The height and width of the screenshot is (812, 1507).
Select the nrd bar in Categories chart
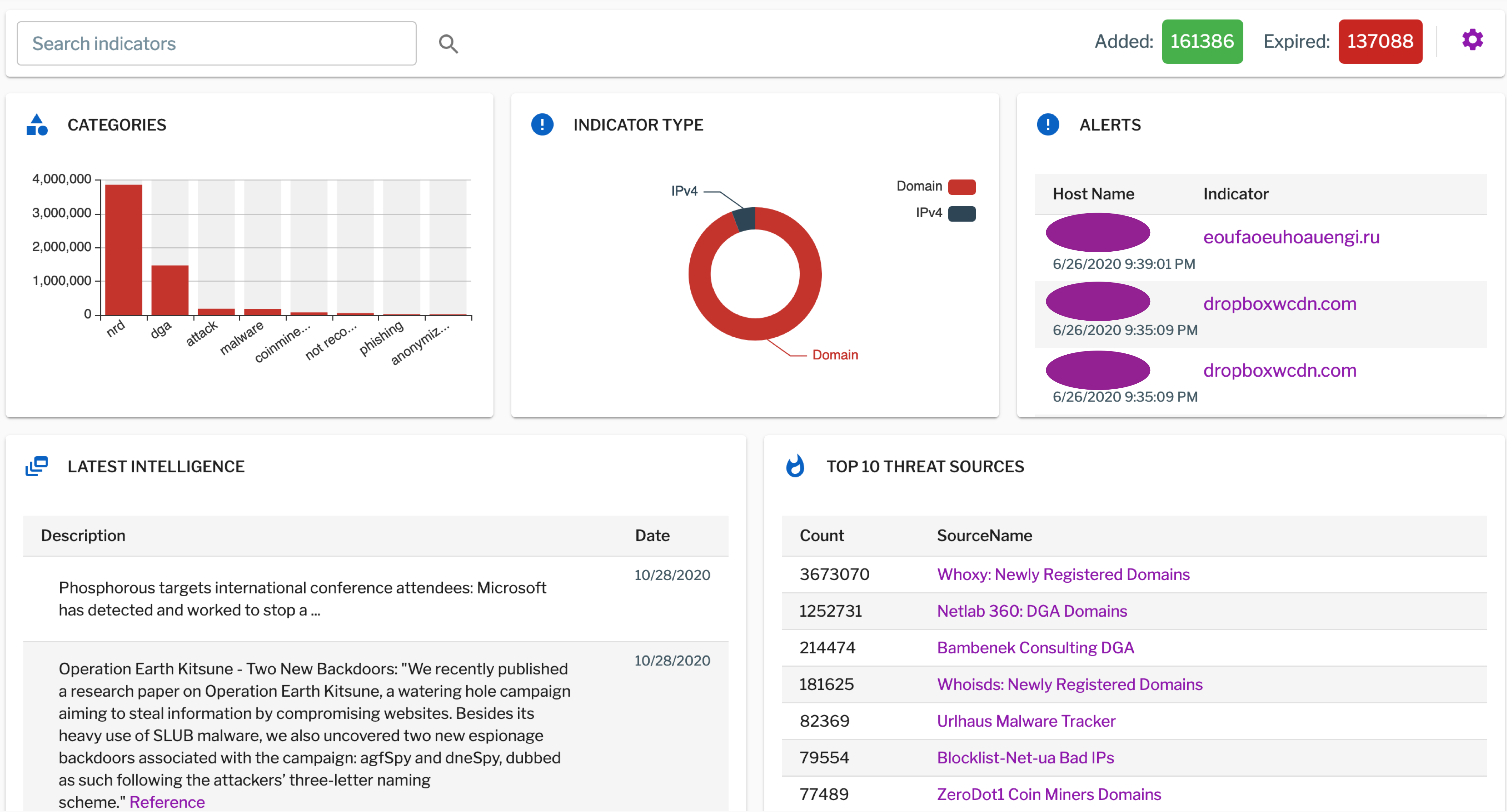[124, 249]
